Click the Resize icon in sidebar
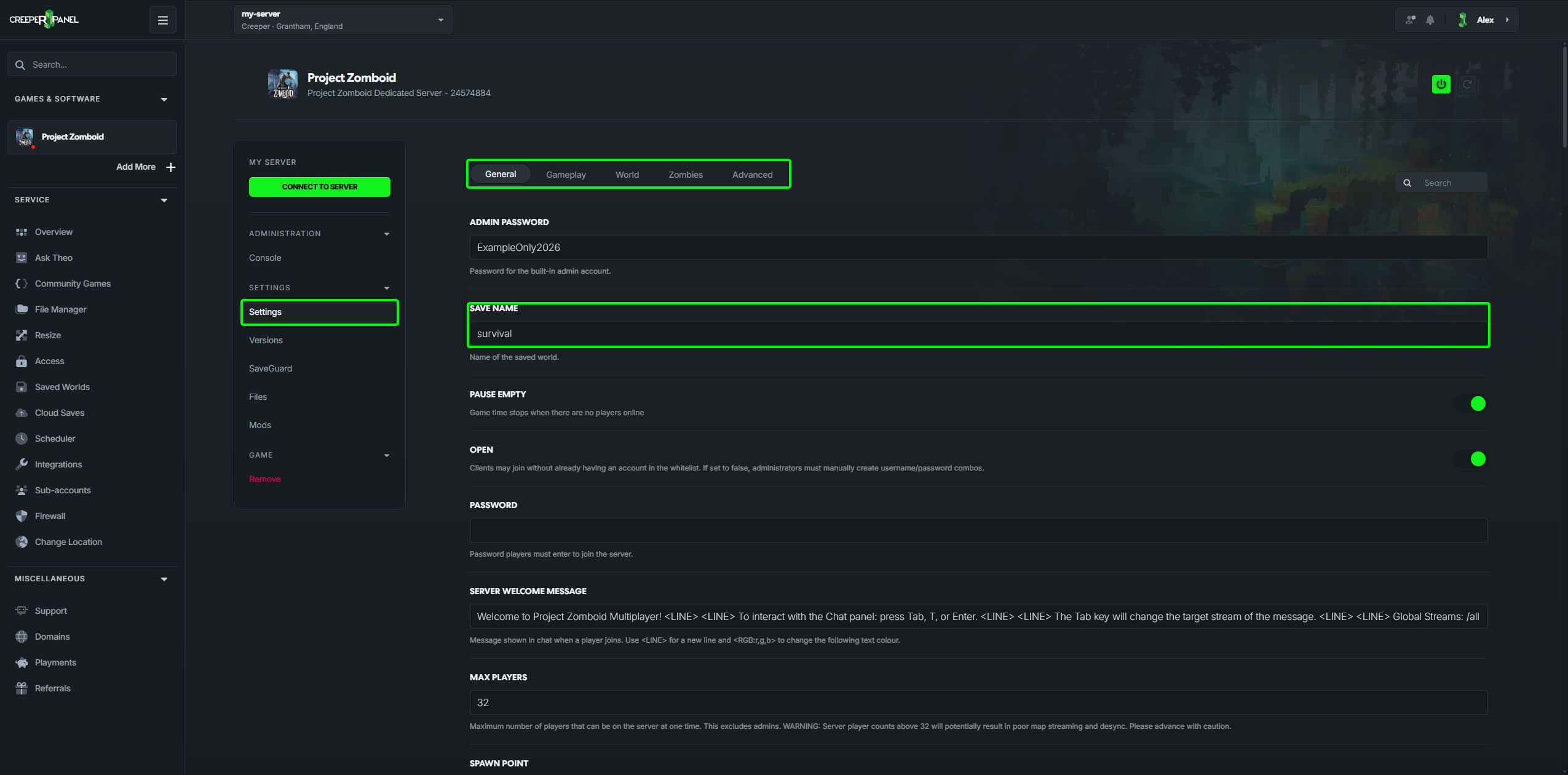The height and width of the screenshot is (775, 1568). pyautogui.click(x=22, y=335)
